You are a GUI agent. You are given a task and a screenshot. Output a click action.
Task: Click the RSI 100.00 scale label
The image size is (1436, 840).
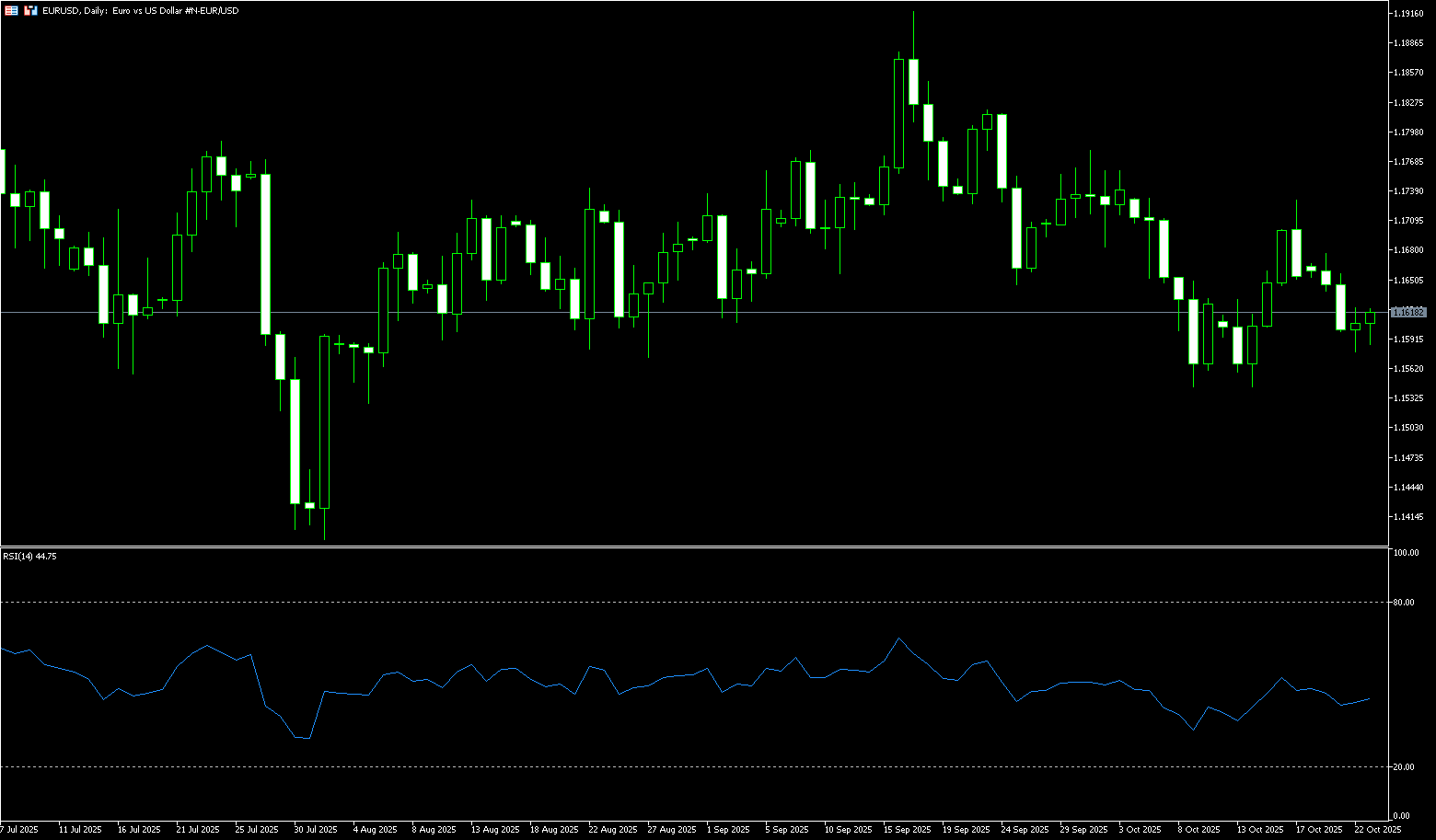click(x=1406, y=553)
